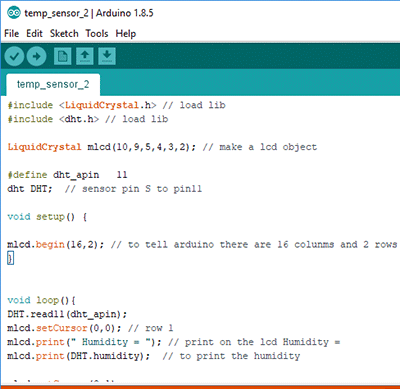This screenshot has height=389, width=400.
Task: Open a sketch with the up-arrow icon
Action: (x=85, y=56)
